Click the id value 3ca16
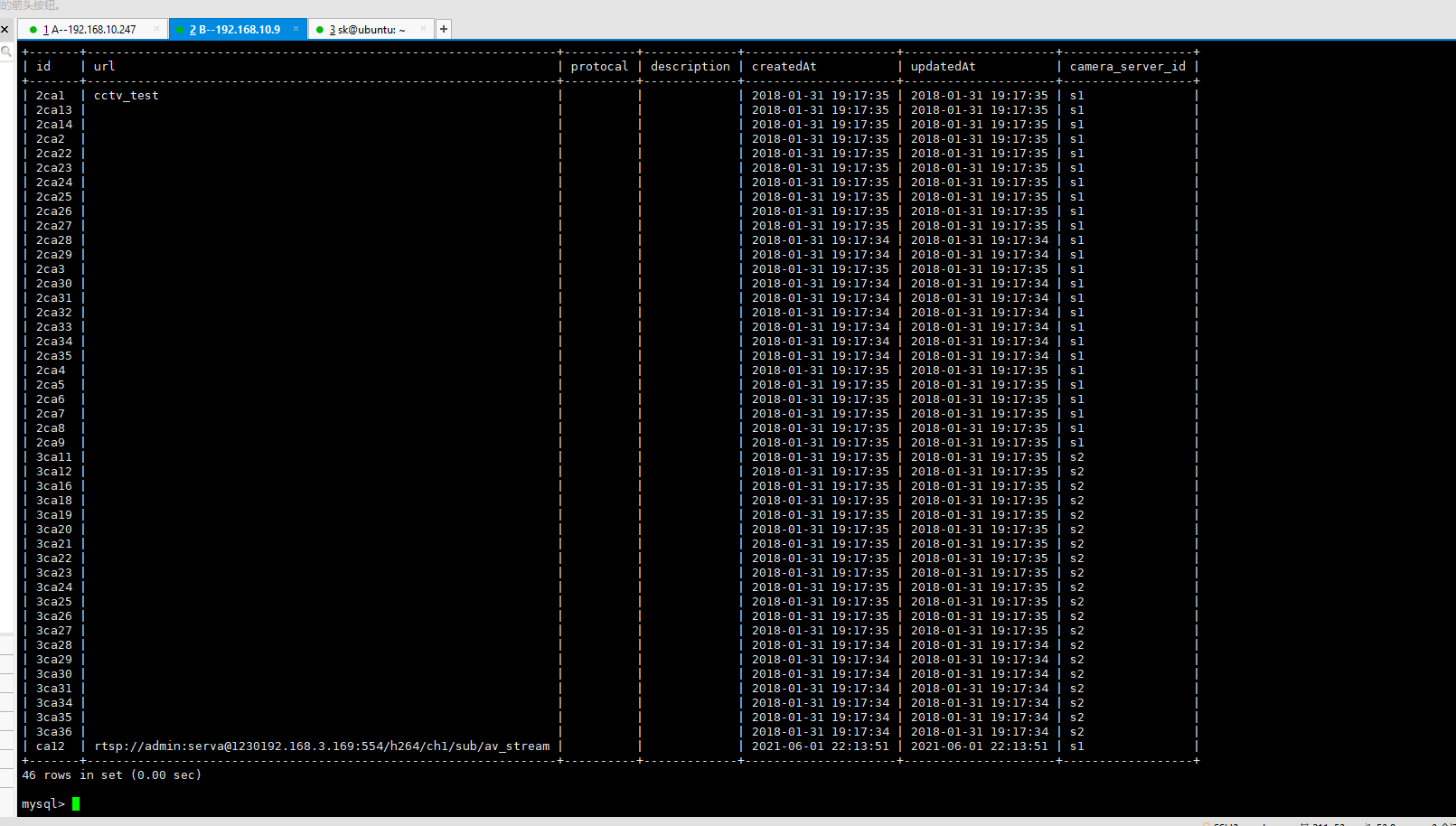The width and height of the screenshot is (1456, 826). [54, 485]
